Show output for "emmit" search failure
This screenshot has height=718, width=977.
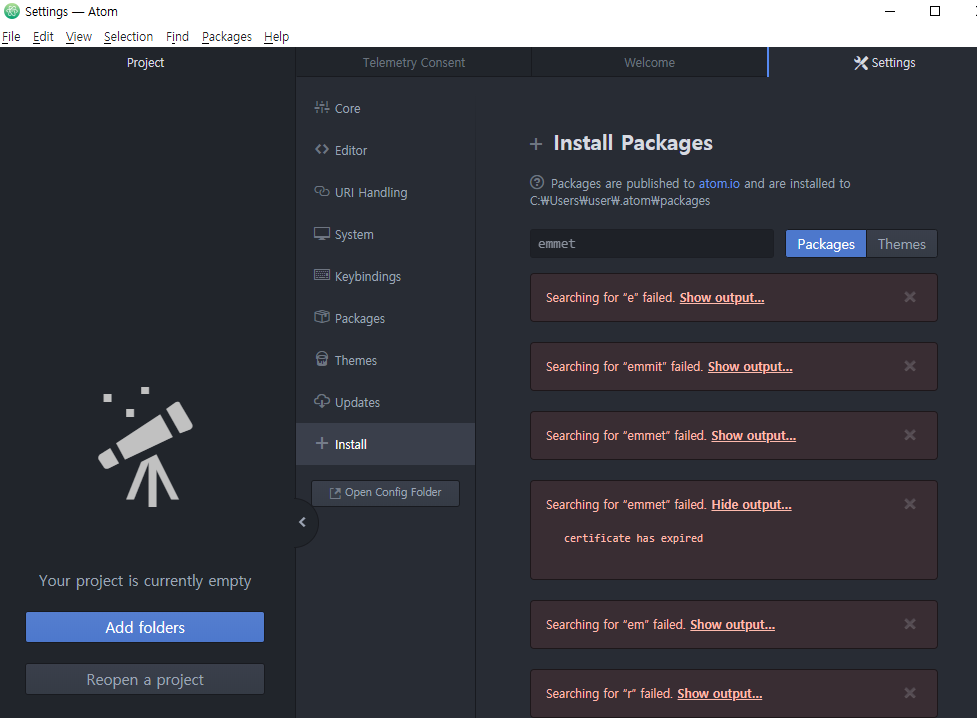(x=750, y=367)
